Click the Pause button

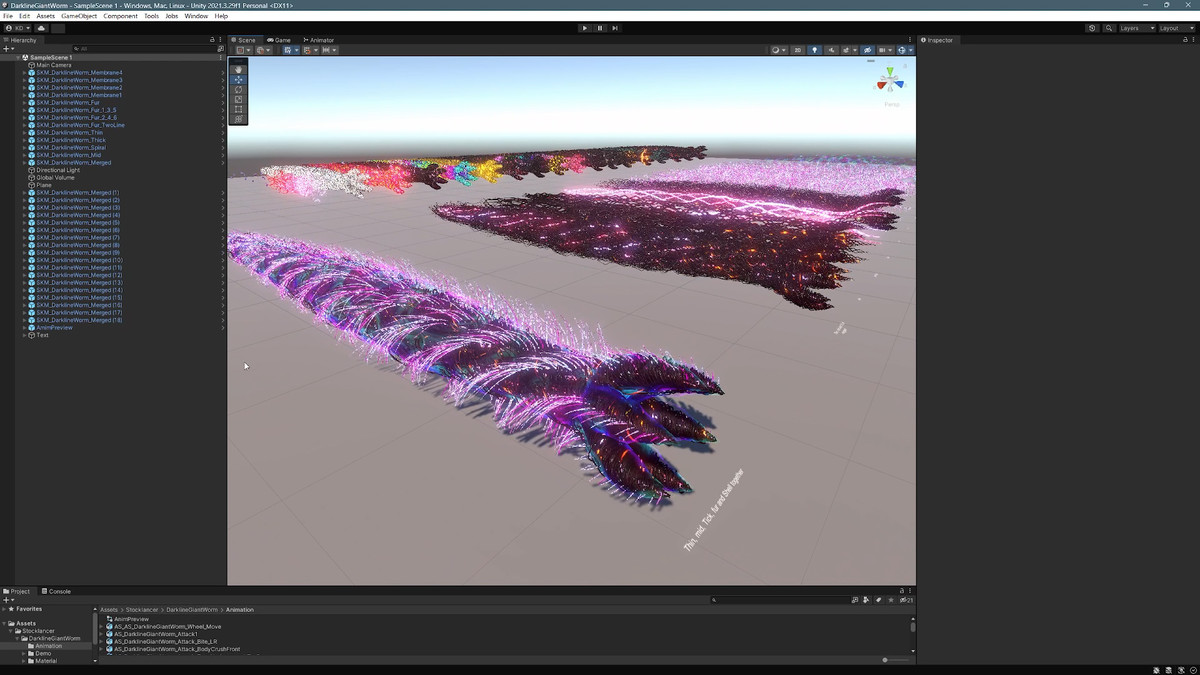click(x=600, y=28)
